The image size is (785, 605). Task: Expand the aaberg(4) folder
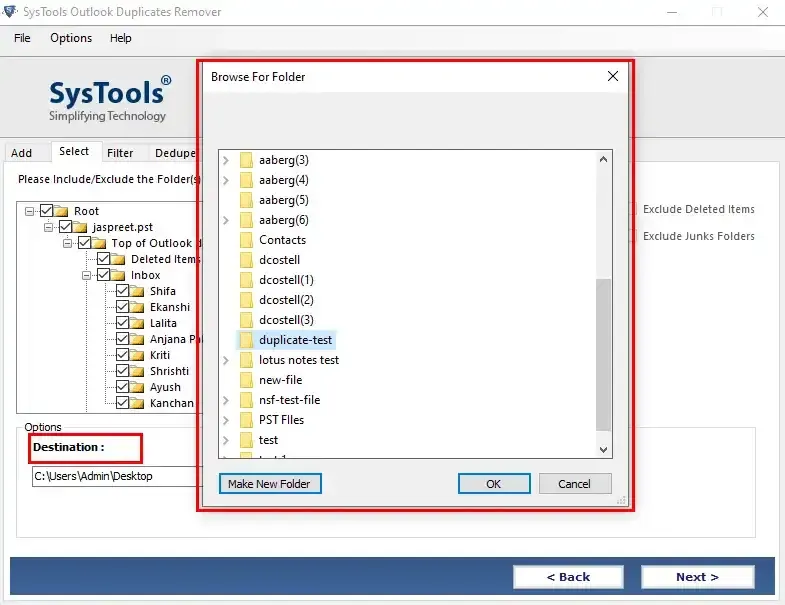[226, 180]
